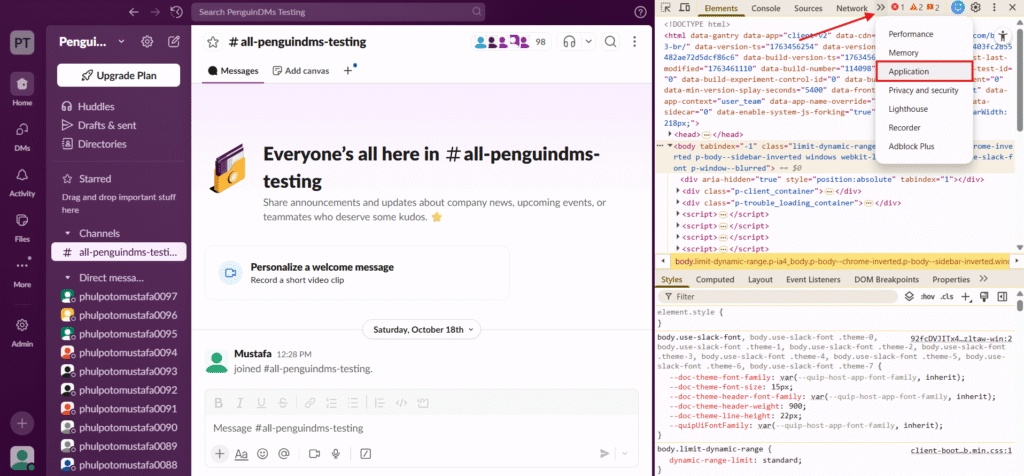Click the history clock icon
This screenshot has width=1024, height=476.
(x=177, y=11)
